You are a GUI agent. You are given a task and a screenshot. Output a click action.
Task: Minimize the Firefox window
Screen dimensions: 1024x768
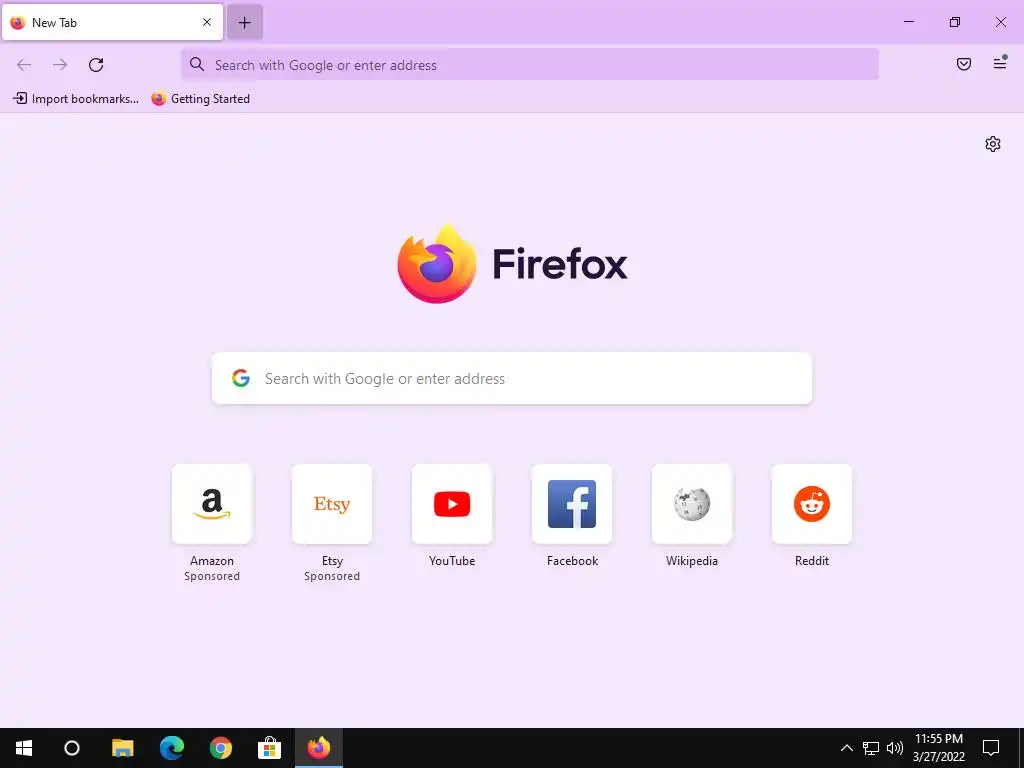pos(908,22)
